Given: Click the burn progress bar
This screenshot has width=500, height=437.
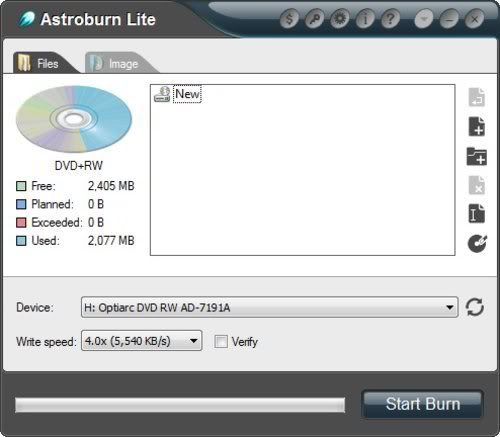Looking at the screenshot, I should coord(180,405).
